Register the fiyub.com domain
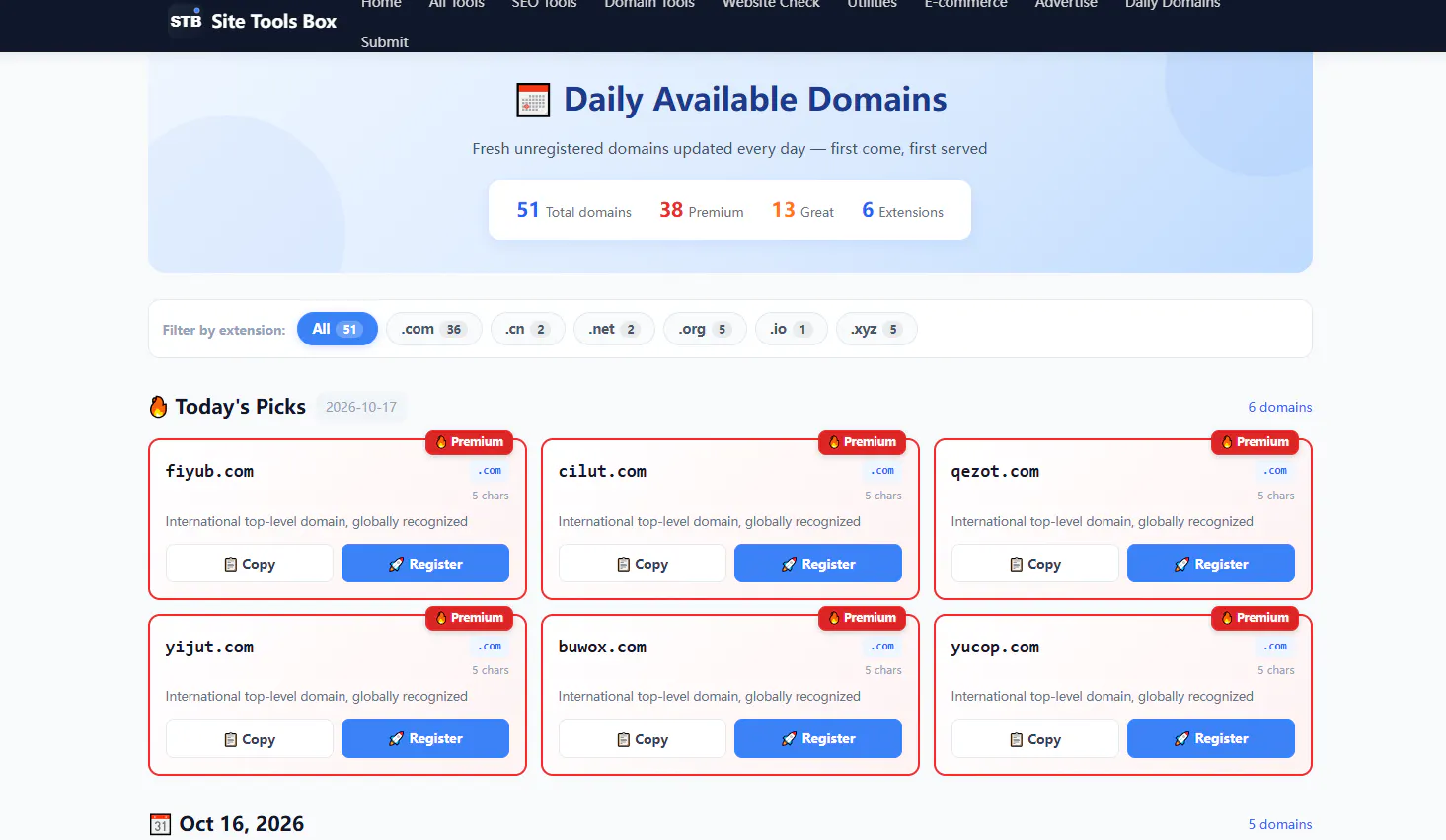The height and width of the screenshot is (840, 1446). [x=425, y=564]
